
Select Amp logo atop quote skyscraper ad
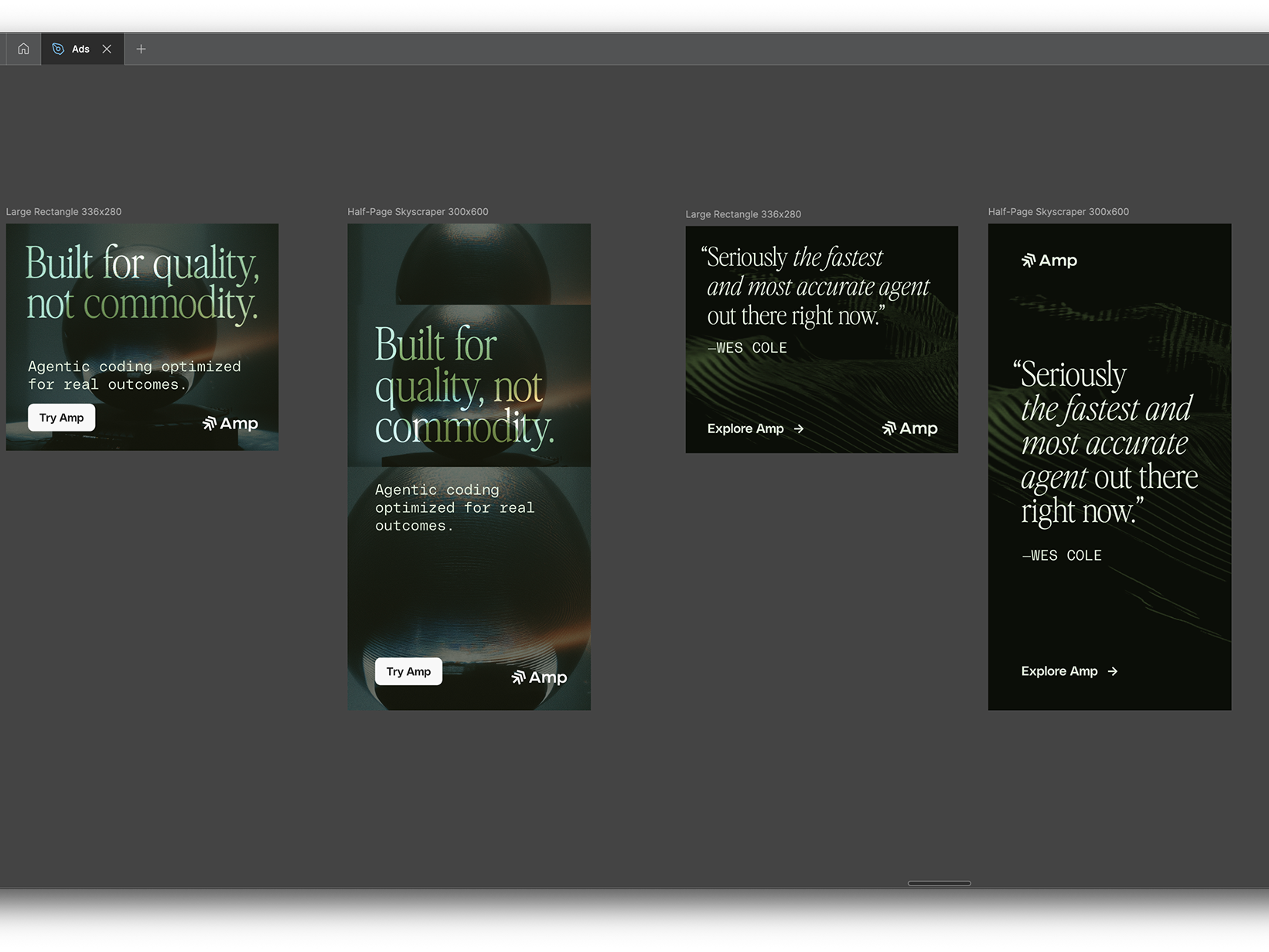pyautogui.click(x=1049, y=261)
